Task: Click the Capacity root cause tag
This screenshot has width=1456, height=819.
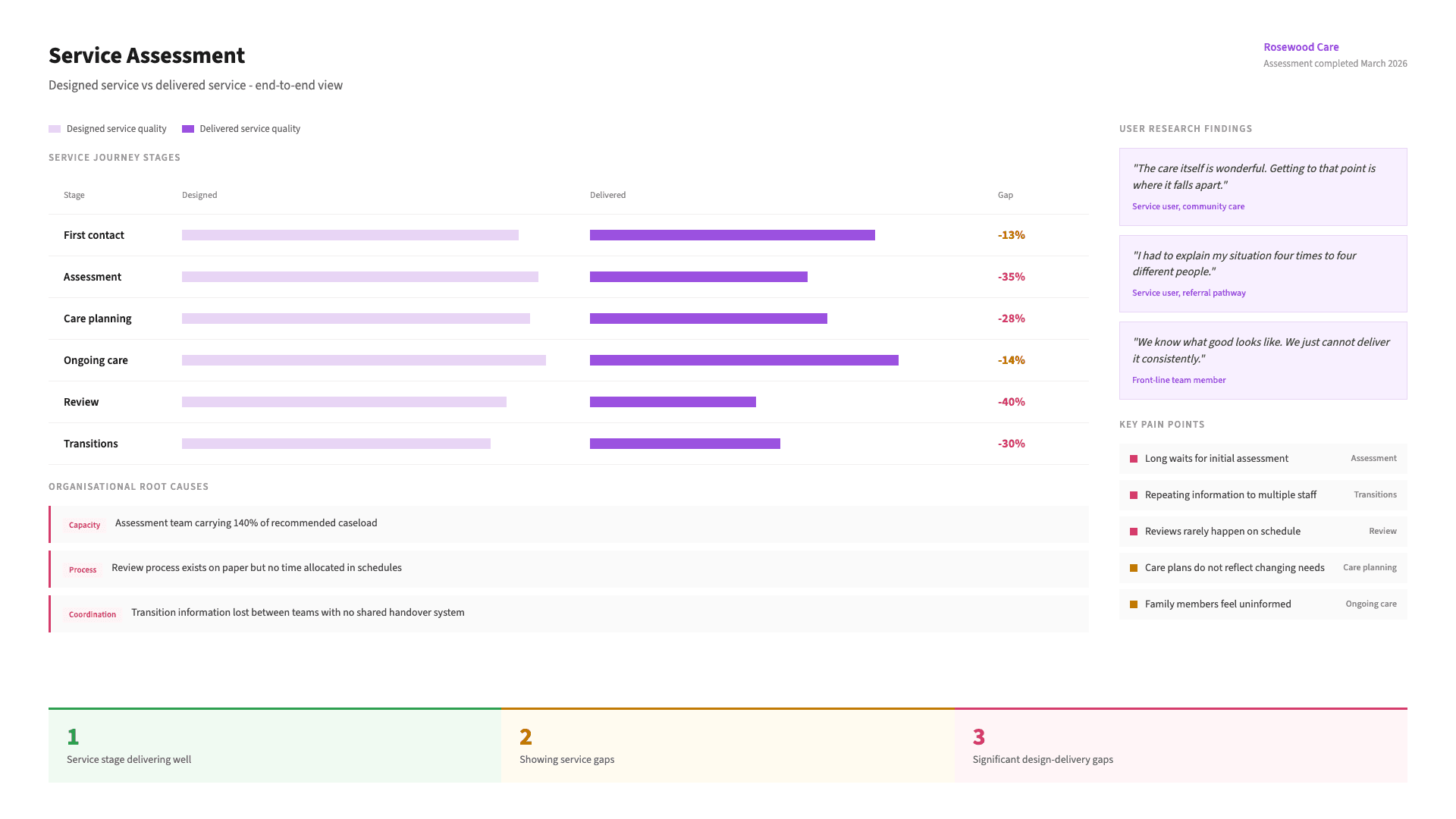Action: (84, 524)
